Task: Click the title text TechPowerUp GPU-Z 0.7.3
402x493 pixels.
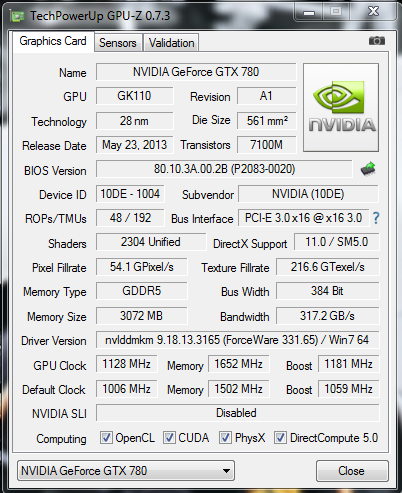Action: pos(100,16)
